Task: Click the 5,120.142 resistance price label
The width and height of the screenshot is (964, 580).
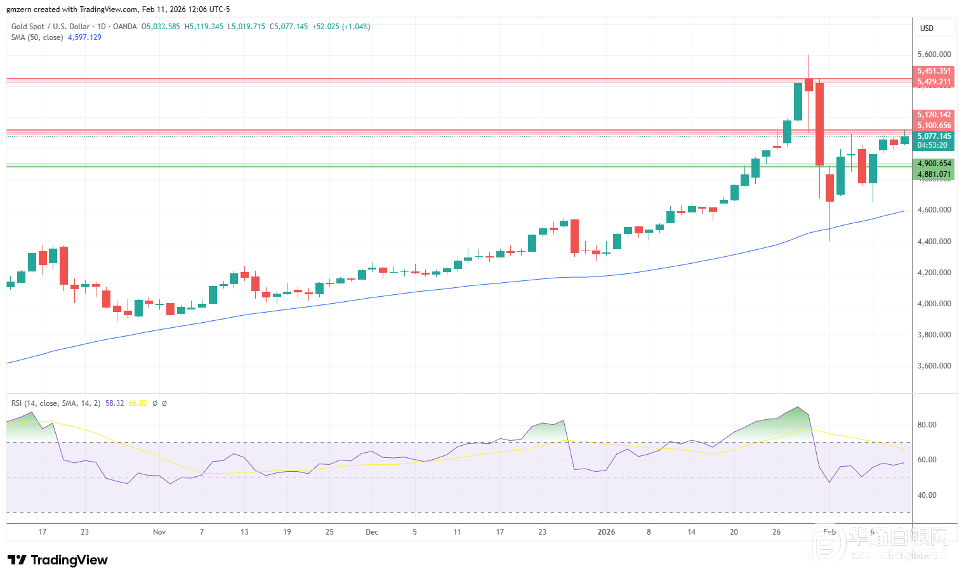Action: [931, 115]
